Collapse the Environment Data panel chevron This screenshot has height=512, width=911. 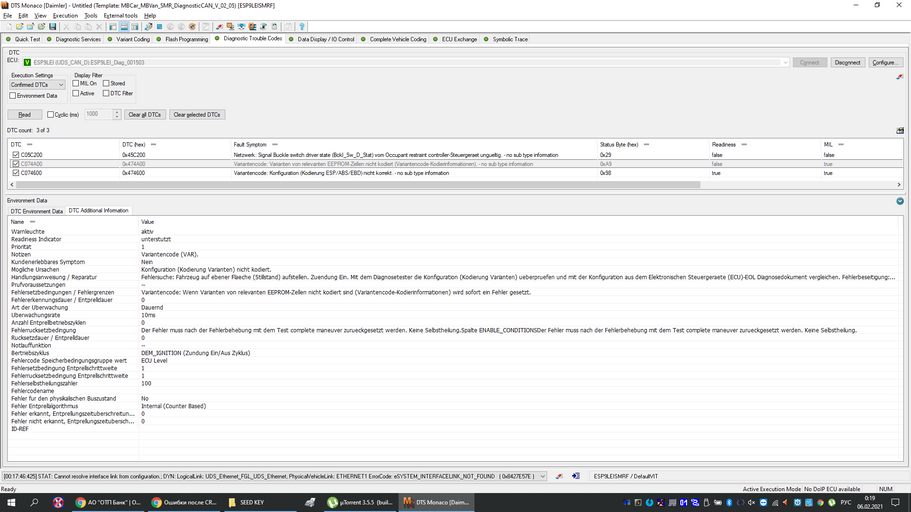tap(900, 201)
